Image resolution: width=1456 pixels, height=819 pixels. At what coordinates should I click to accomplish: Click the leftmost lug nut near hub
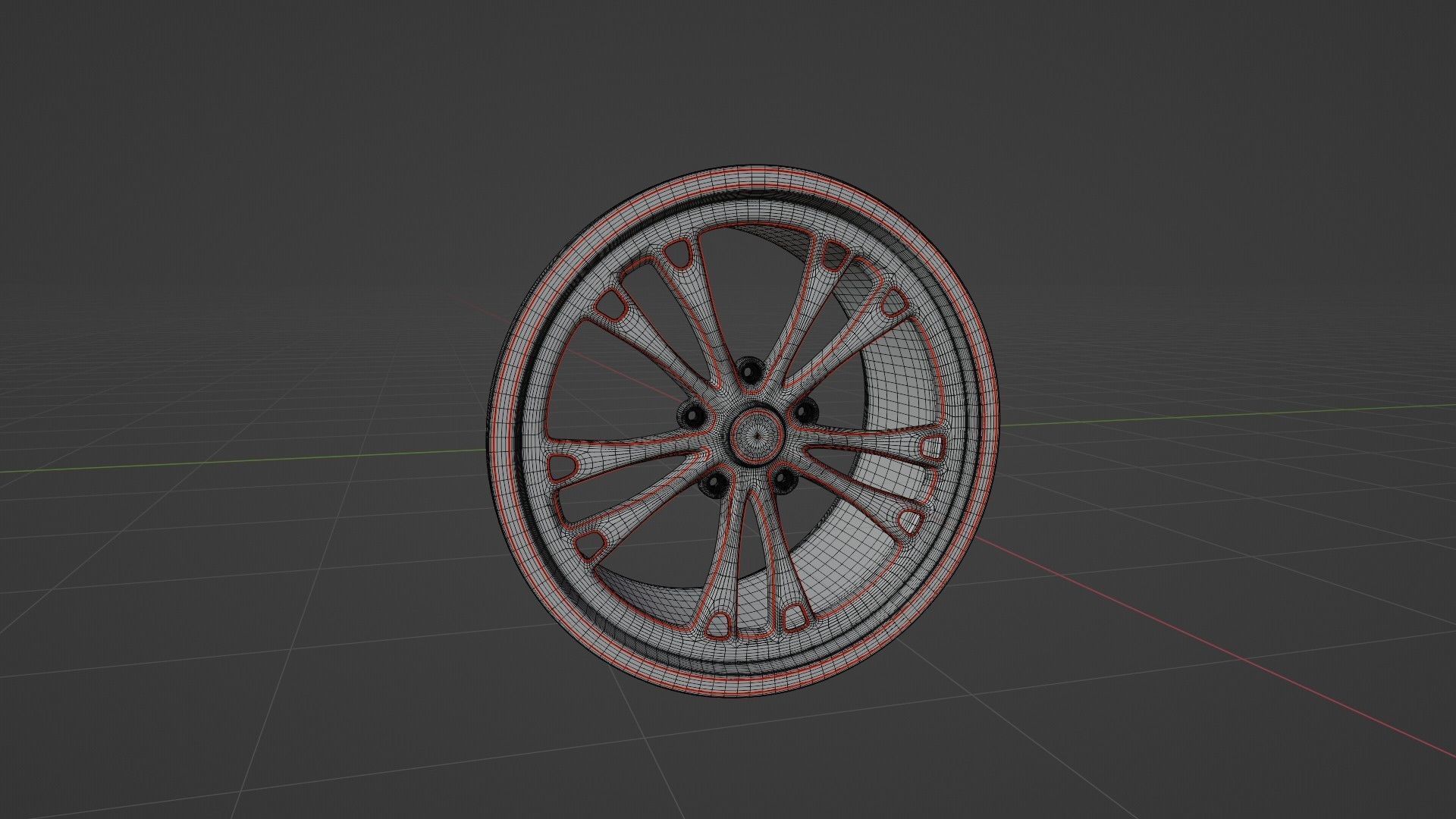(692, 416)
